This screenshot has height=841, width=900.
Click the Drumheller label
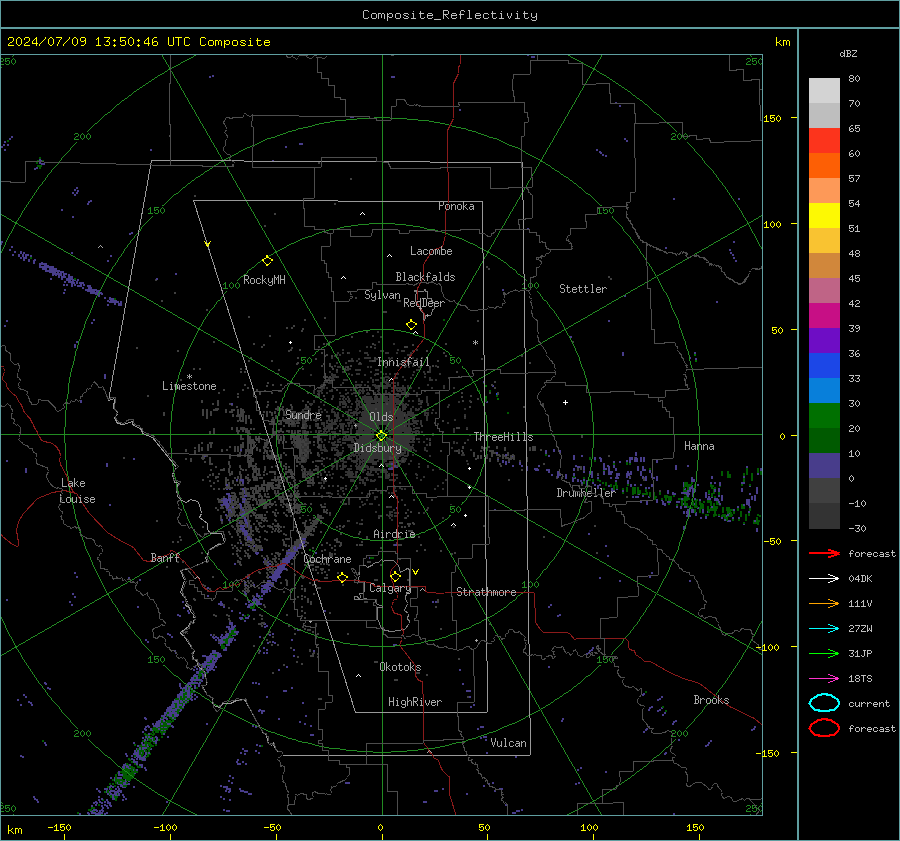click(x=586, y=493)
